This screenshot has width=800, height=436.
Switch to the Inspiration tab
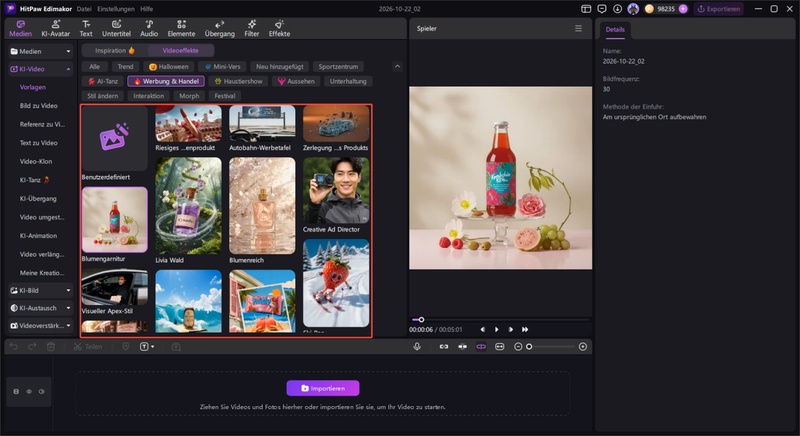coord(115,50)
